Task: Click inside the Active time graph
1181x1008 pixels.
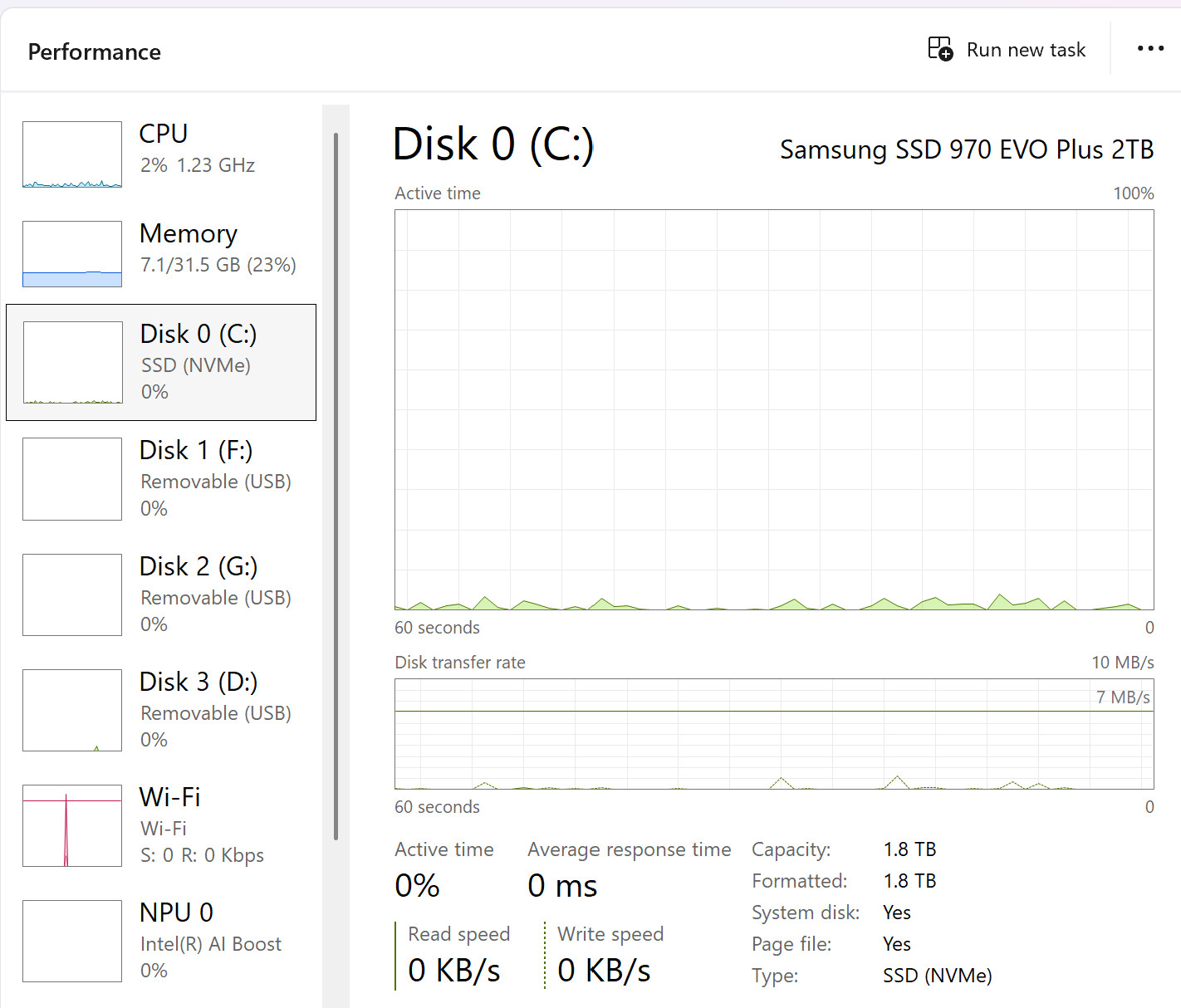Action: (774, 409)
